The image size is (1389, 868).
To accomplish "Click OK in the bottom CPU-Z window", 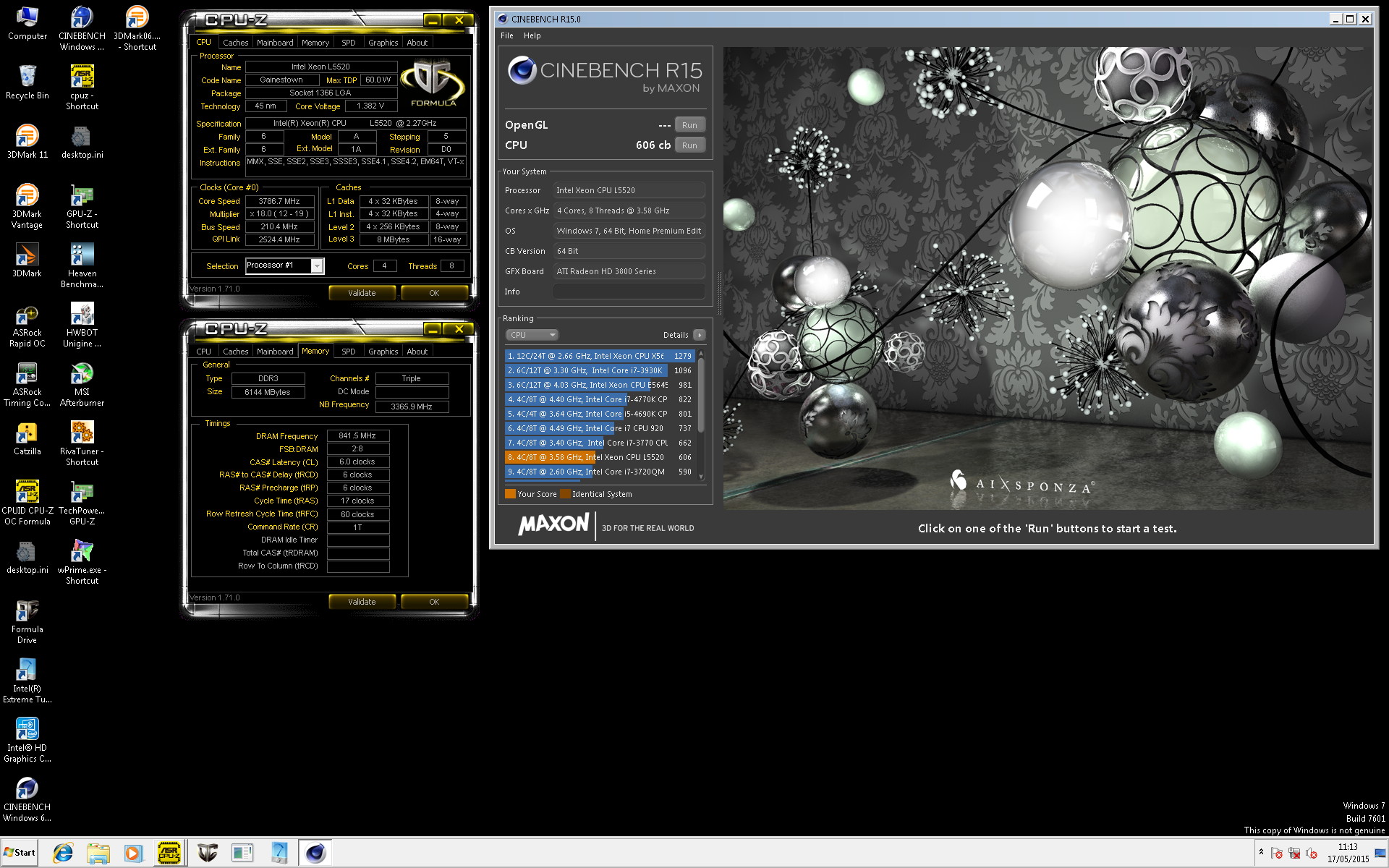I will pos(434,602).
